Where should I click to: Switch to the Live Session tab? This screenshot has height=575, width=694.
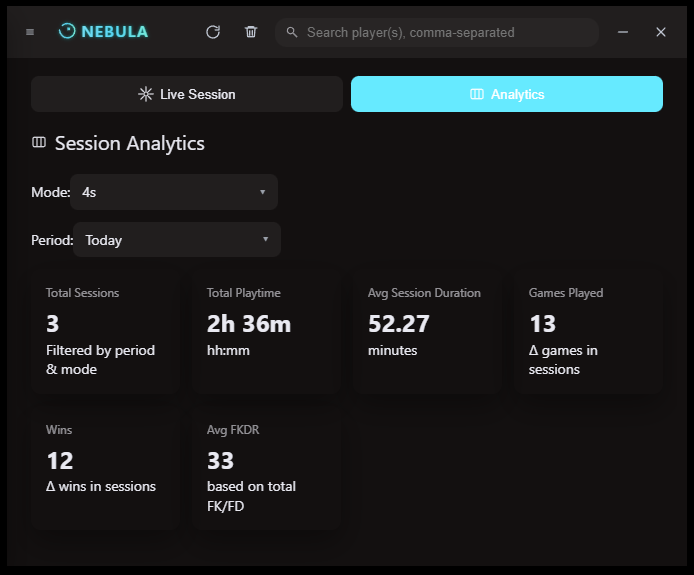coord(187,94)
